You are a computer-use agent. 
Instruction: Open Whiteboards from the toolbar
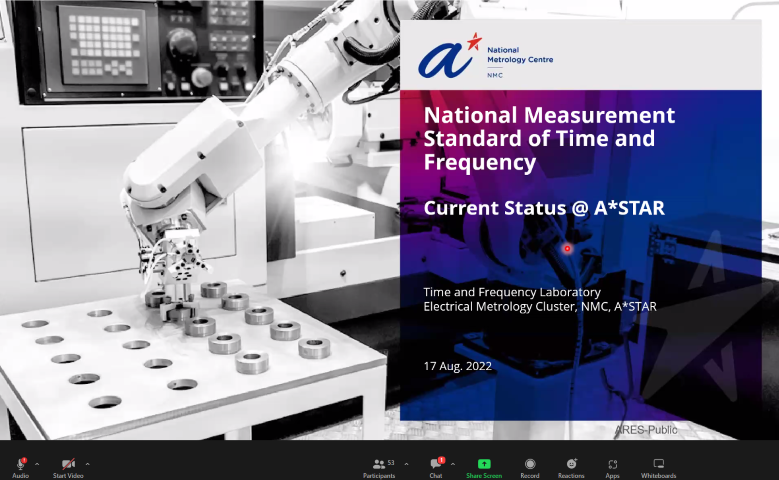(658, 465)
